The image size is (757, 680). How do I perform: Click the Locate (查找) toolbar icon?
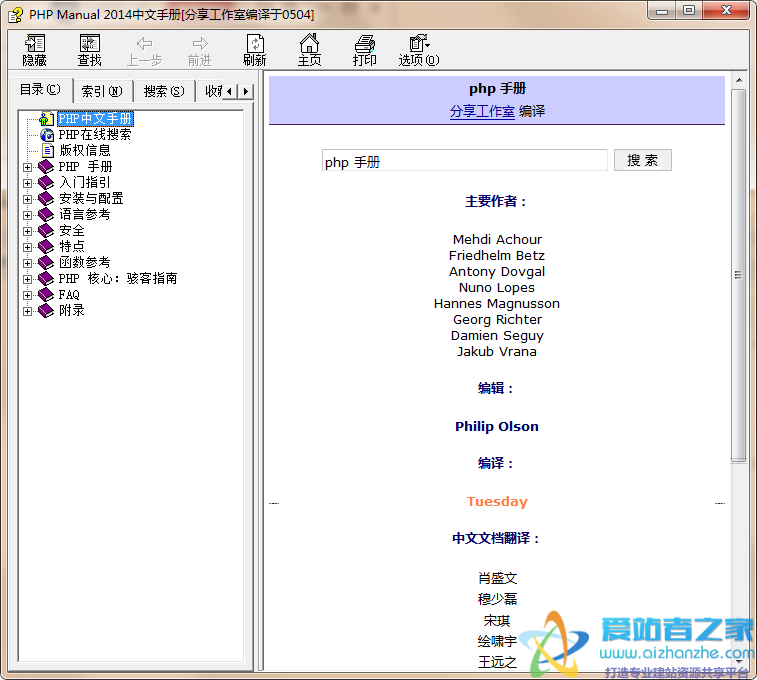click(90, 43)
